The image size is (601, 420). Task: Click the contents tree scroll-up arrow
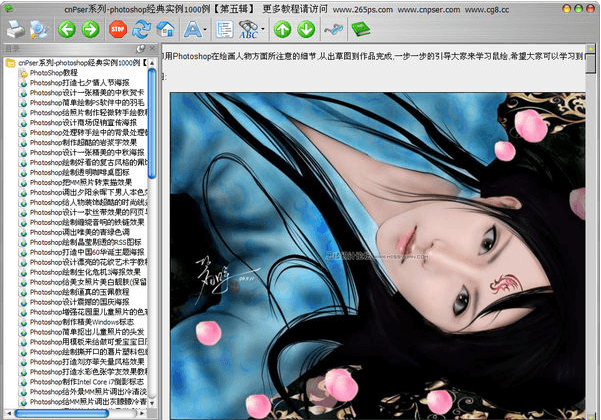[152, 63]
